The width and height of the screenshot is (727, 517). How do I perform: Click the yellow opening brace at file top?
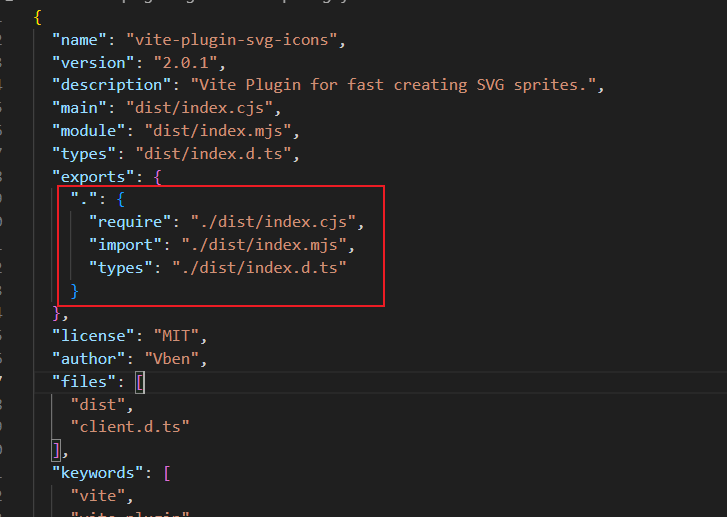pos(38,18)
